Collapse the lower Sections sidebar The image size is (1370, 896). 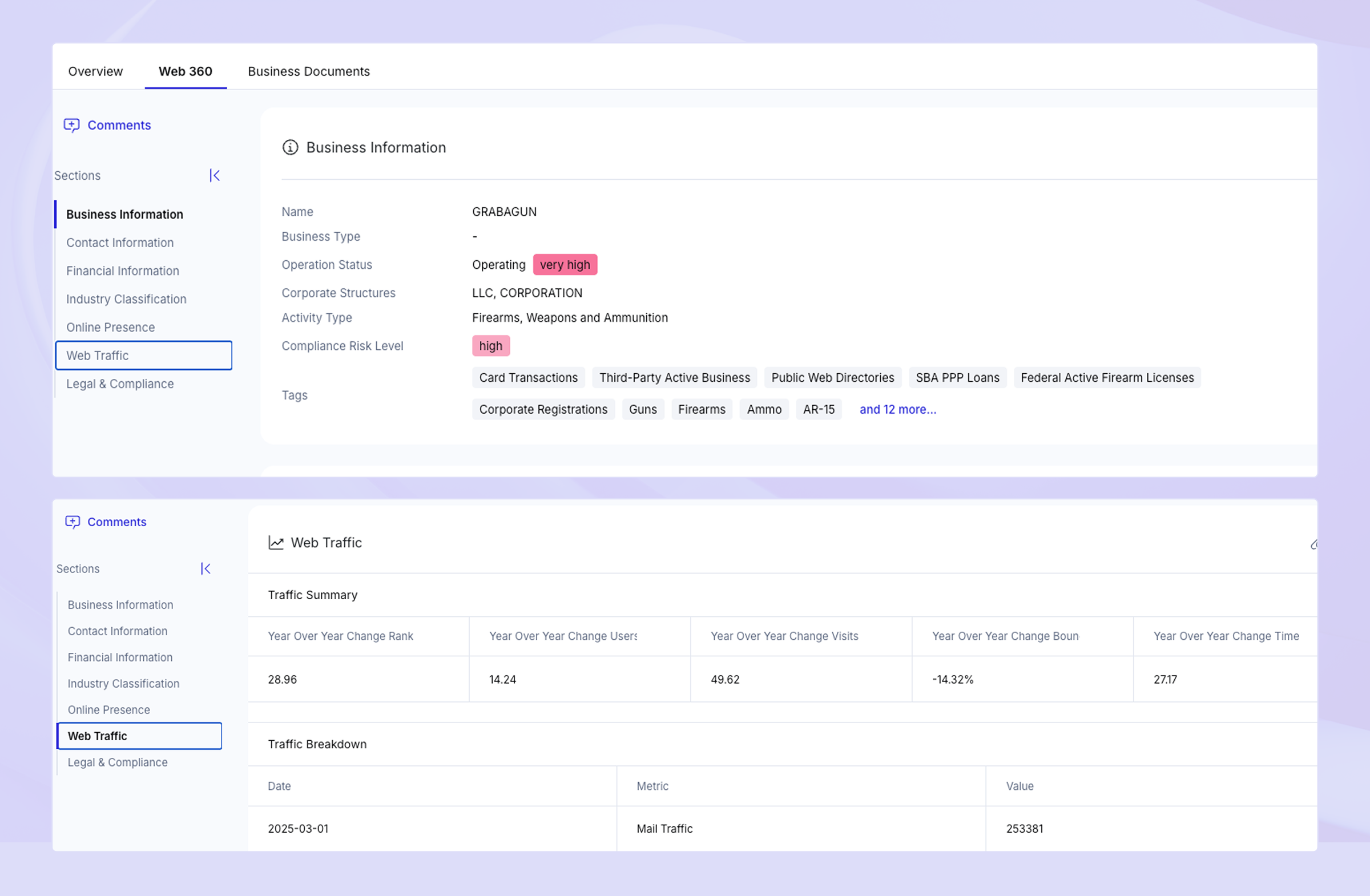click(205, 568)
